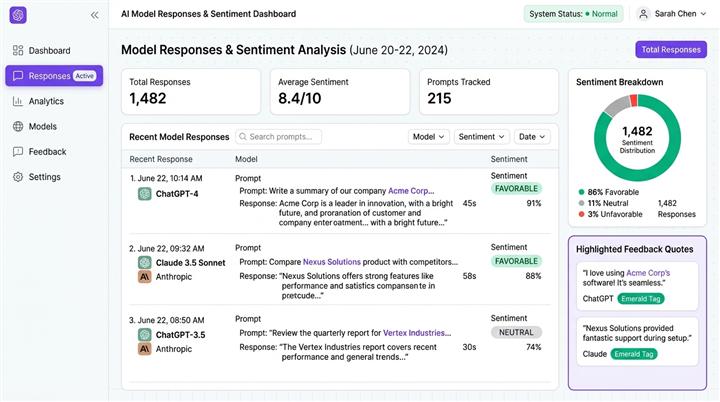
Task: Click the Analytics bar chart icon
Action: (x=18, y=101)
